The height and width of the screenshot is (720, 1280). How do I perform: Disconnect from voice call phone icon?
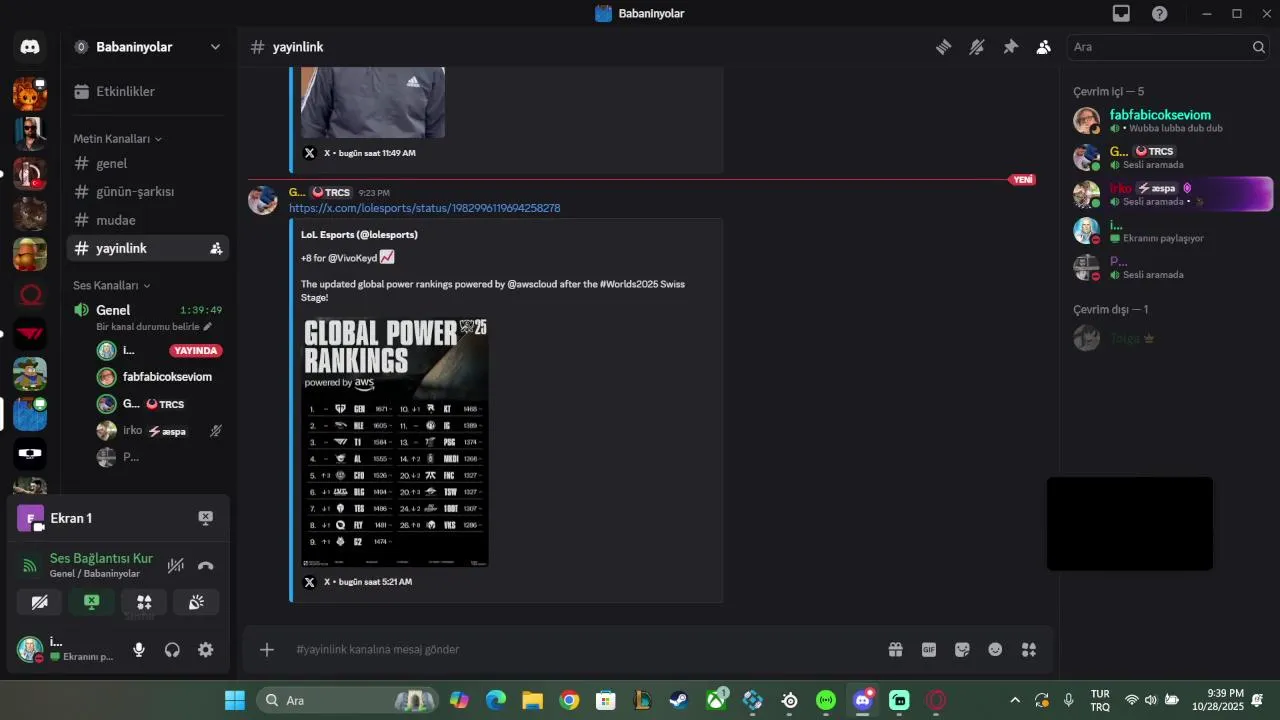click(x=205, y=566)
